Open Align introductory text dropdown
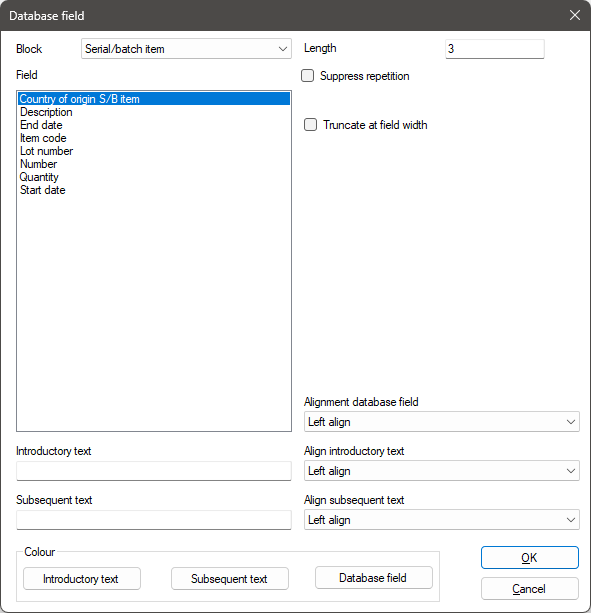Image resolution: width=591 pixels, height=613 pixels. pos(442,471)
